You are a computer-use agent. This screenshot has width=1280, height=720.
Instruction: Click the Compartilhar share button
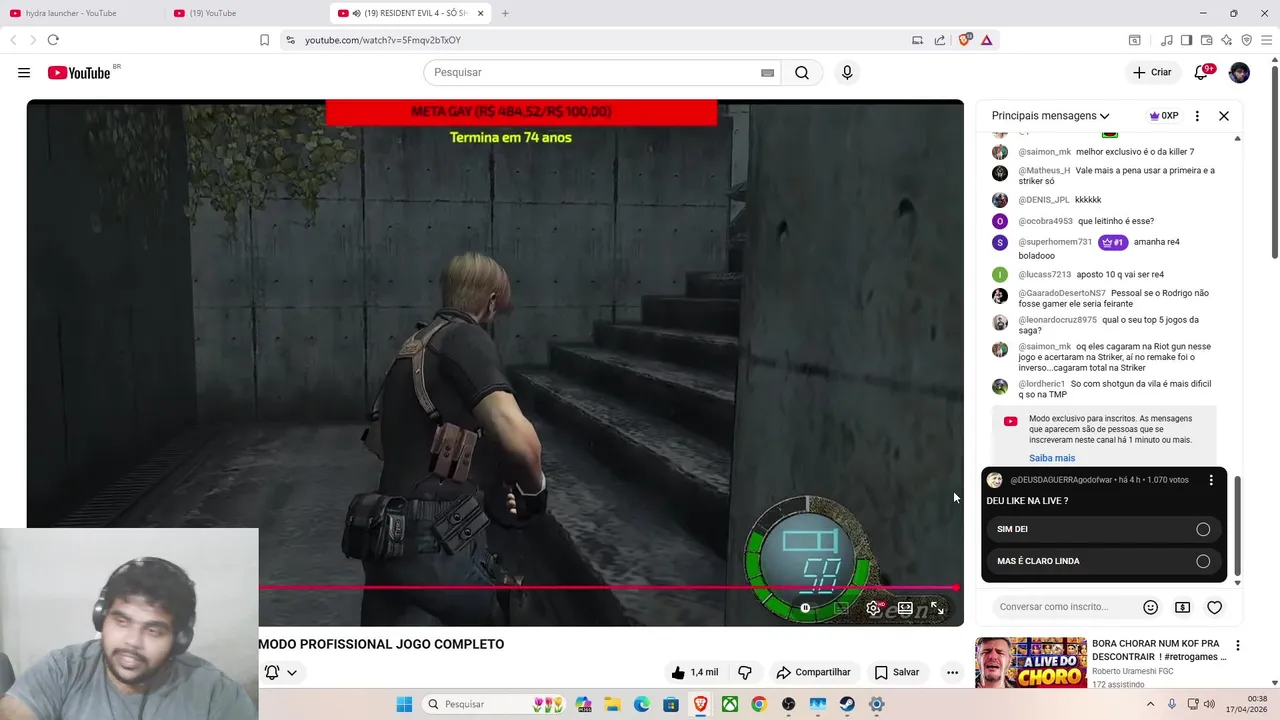pyautogui.click(x=813, y=672)
